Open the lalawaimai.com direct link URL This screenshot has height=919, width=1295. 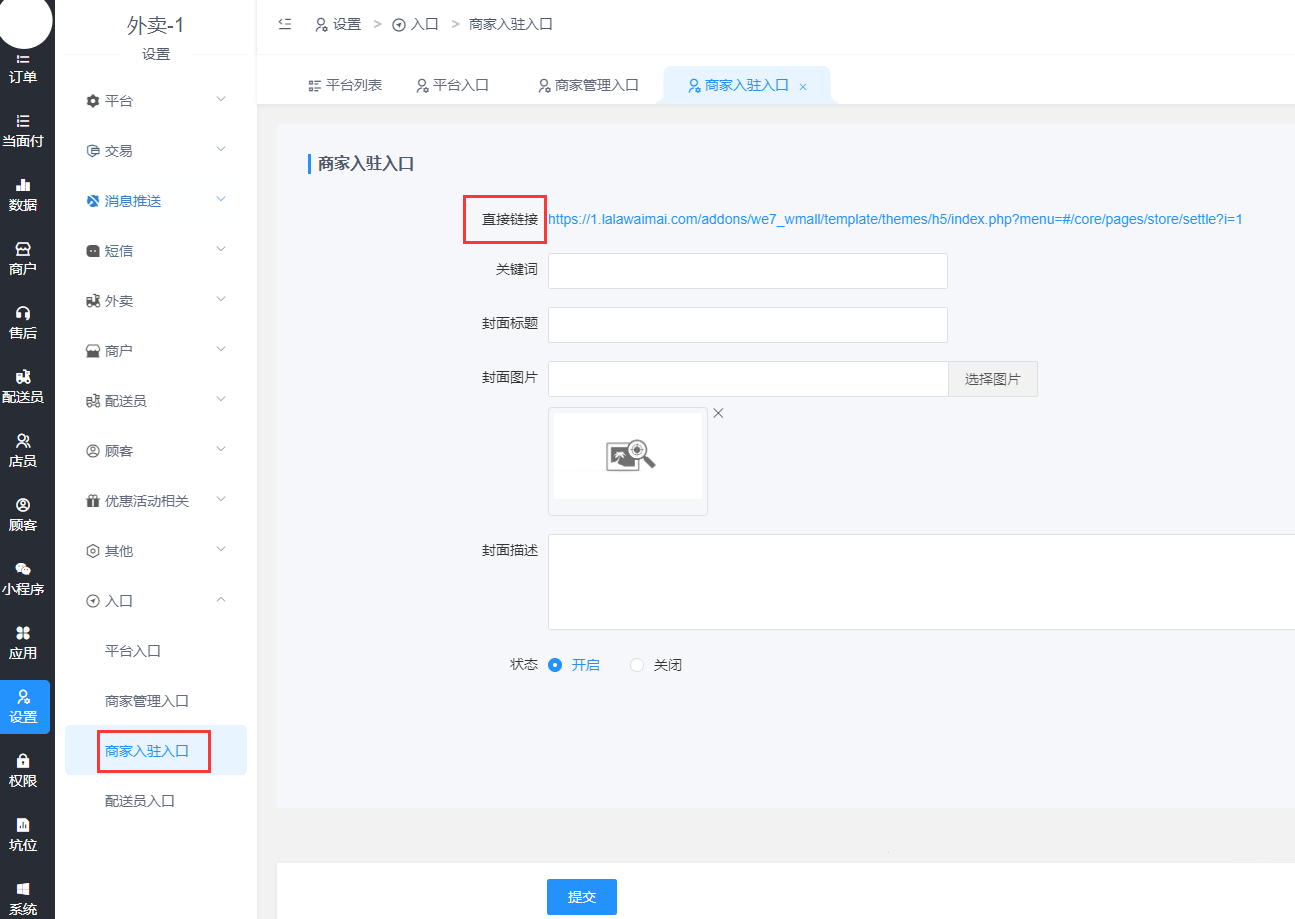click(x=895, y=219)
